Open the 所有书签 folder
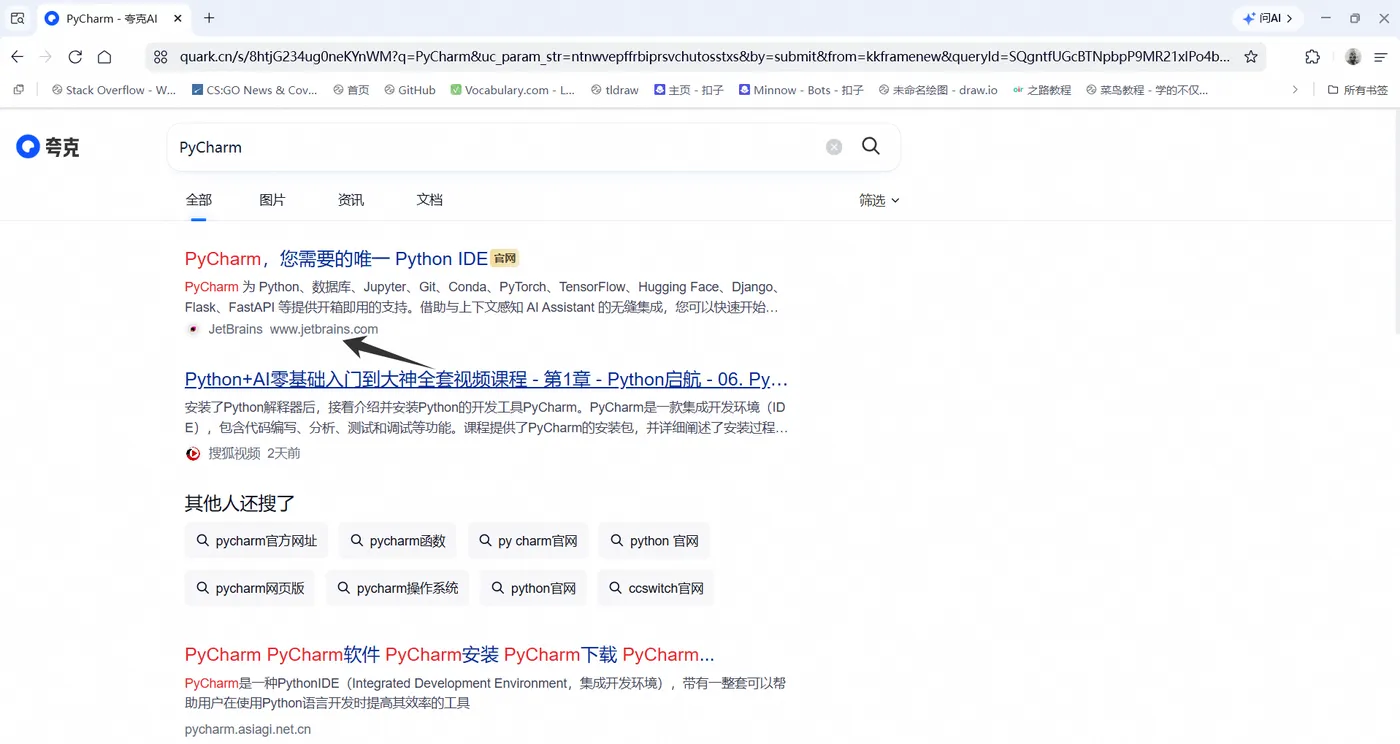1400x744 pixels. click(1358, 90)
